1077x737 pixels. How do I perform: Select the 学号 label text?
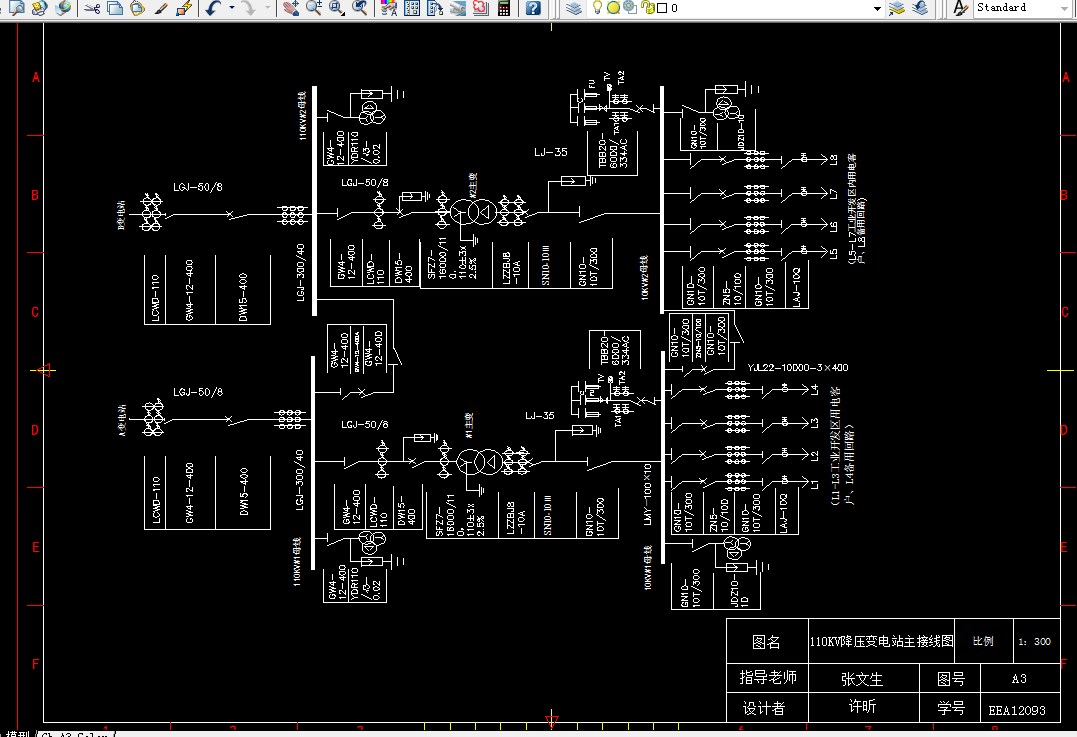[x=951, y=708]
